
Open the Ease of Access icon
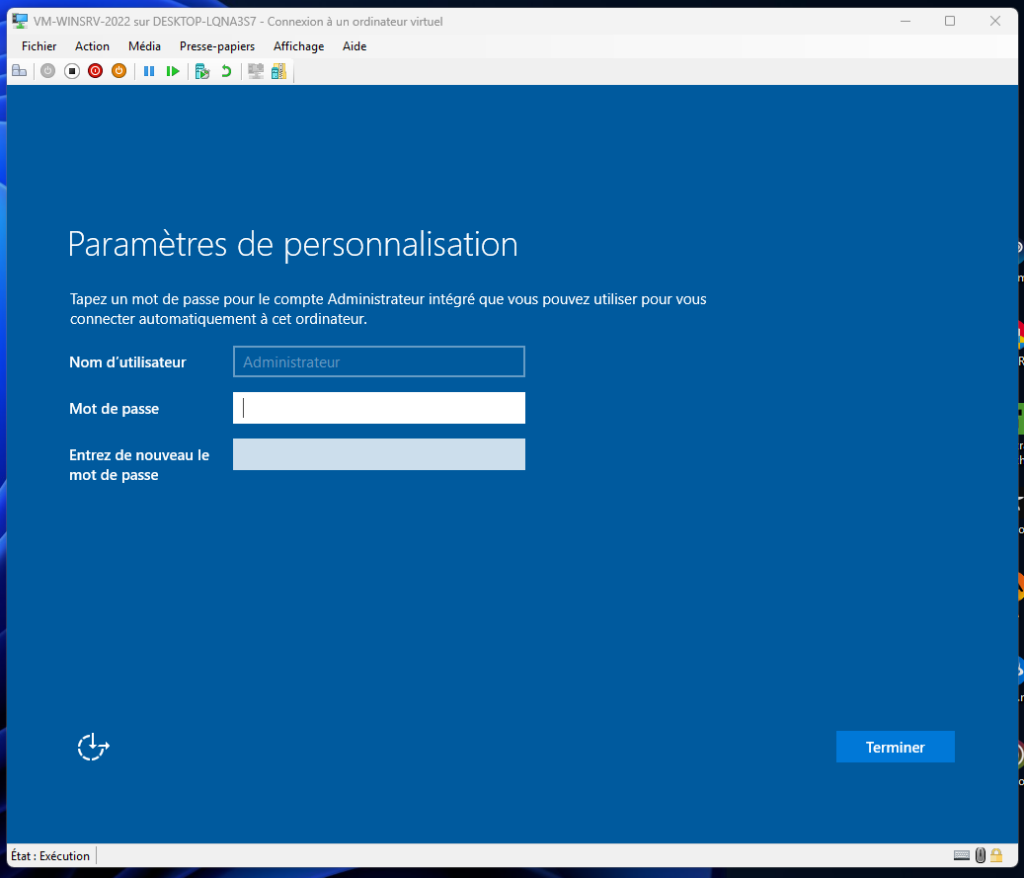click(93, 746)
